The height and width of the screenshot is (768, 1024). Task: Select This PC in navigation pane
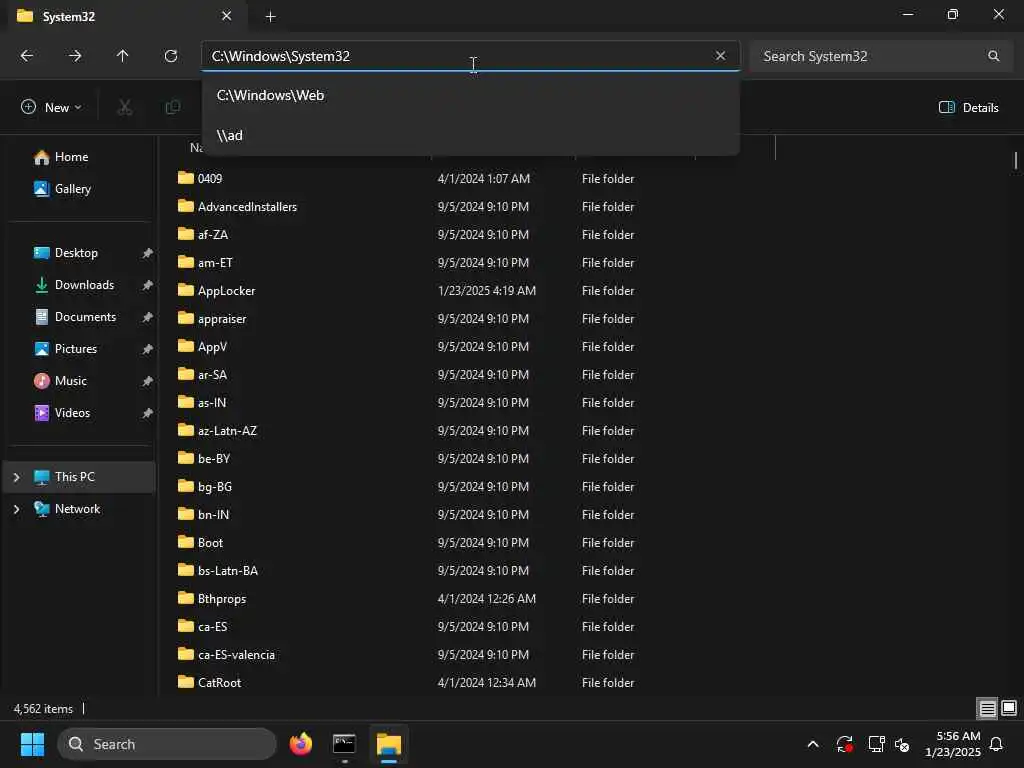80,477
